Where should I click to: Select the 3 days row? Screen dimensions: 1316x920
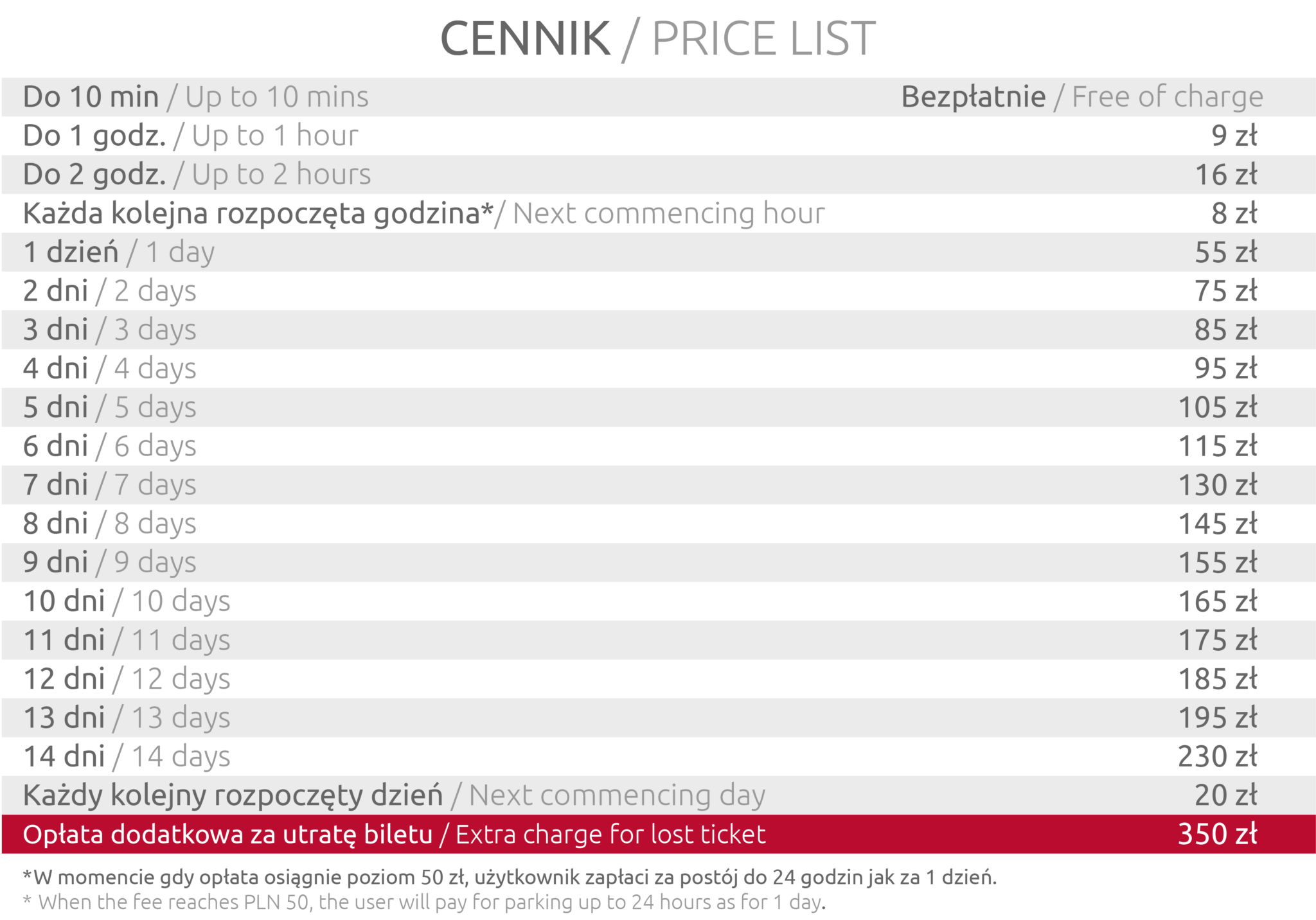click(x=658, y=330)
